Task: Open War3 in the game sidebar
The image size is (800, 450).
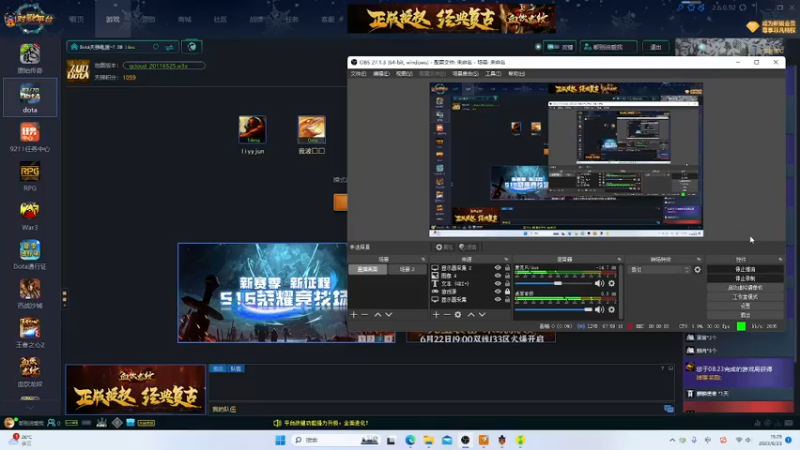Action: (x=30, y=215)
